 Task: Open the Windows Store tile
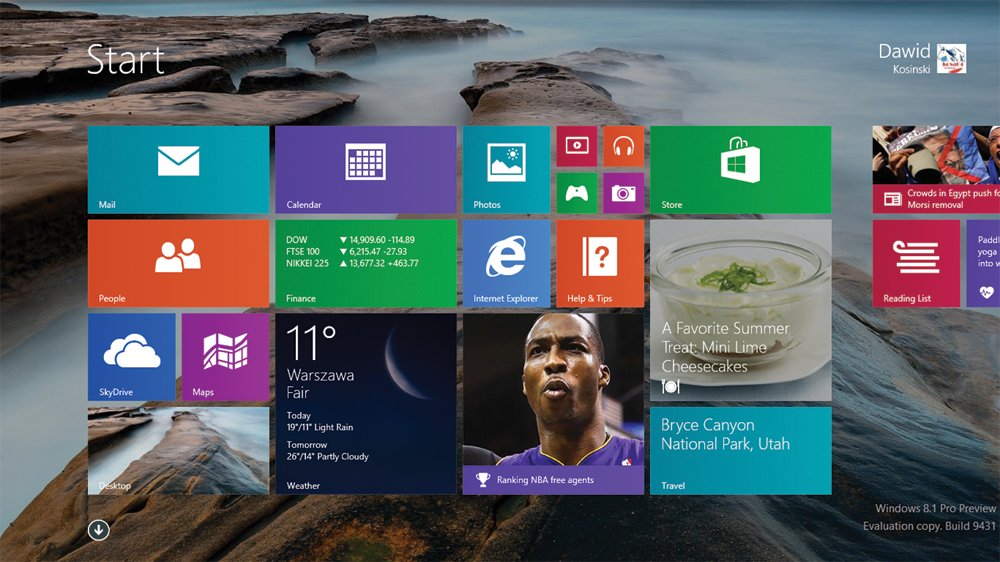[740, 169]
